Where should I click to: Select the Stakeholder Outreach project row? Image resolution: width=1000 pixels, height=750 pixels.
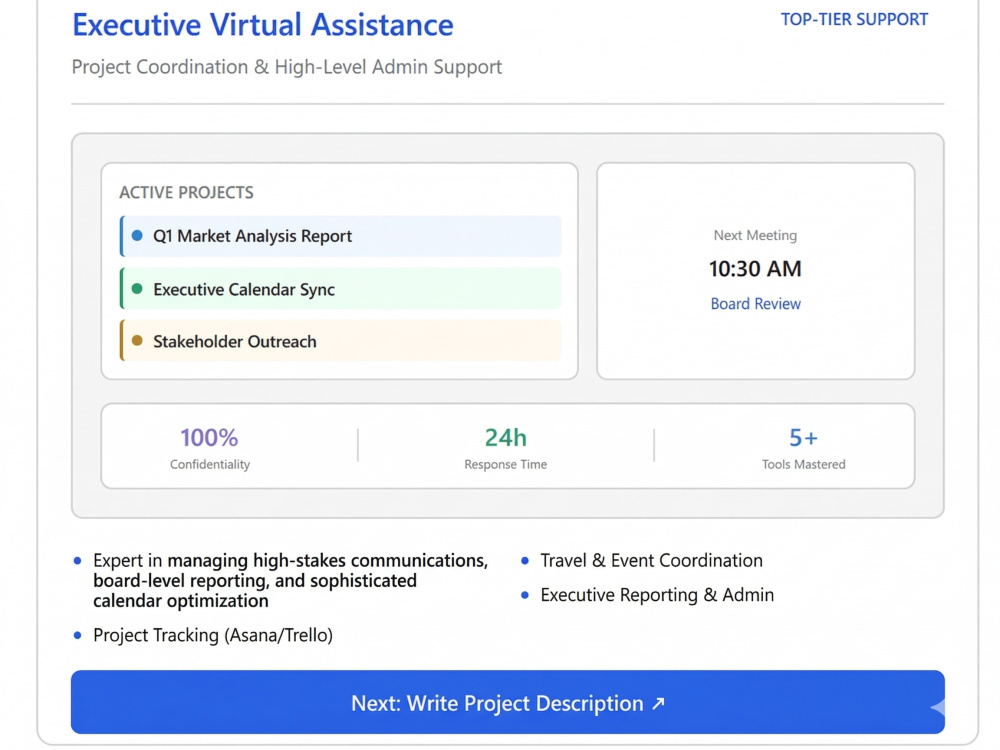point(341,341)
